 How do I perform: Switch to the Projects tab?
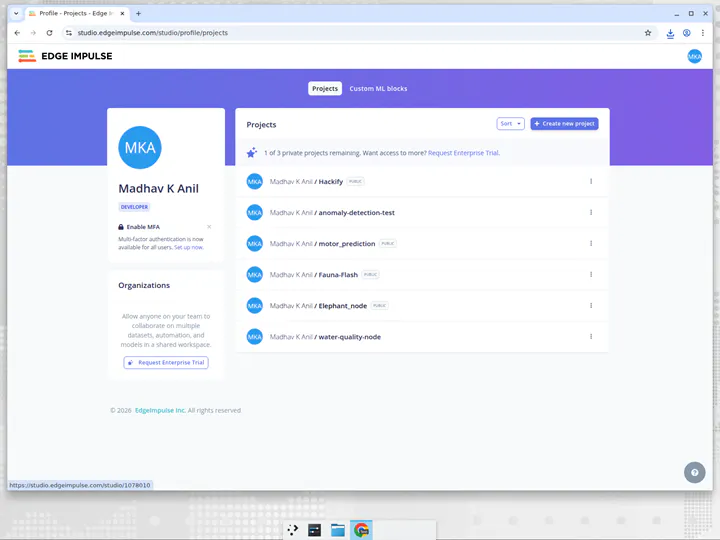pos(325,89)
